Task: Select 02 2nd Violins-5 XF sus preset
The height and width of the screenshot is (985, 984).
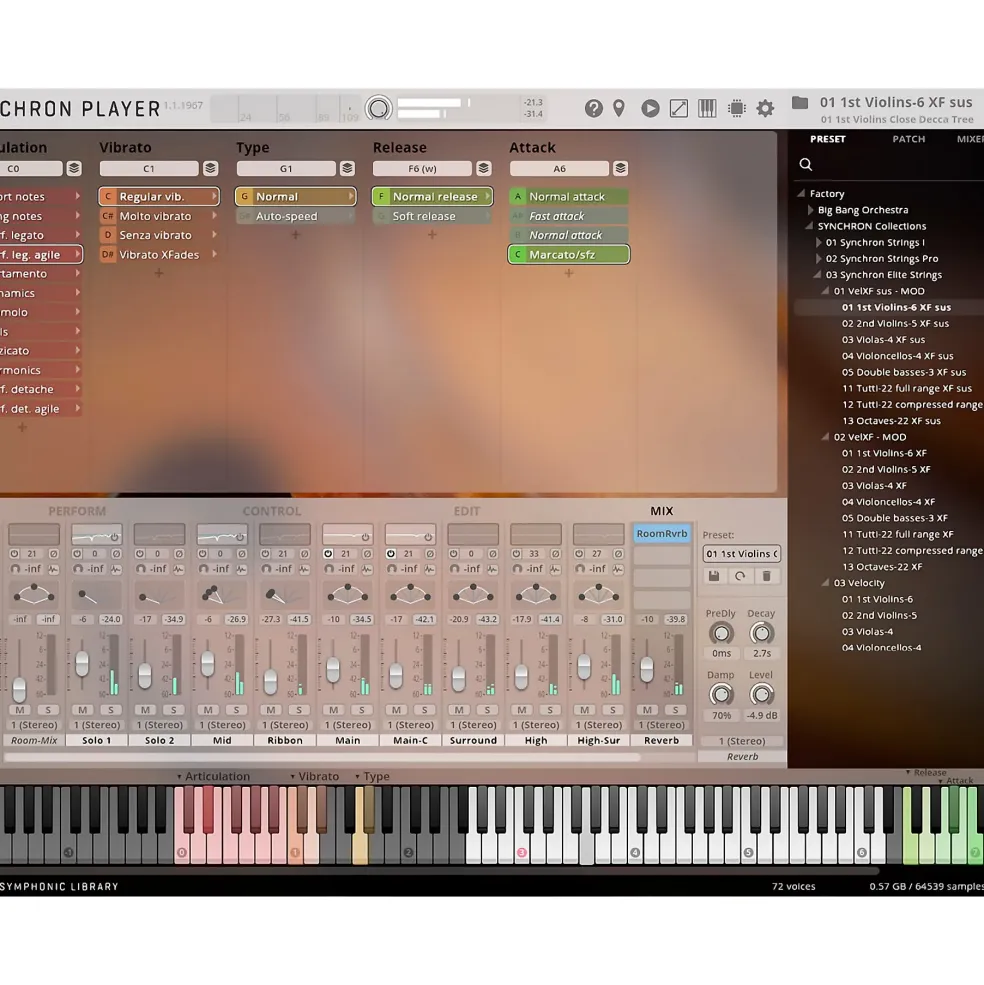Action: click(x=895, y=324)
